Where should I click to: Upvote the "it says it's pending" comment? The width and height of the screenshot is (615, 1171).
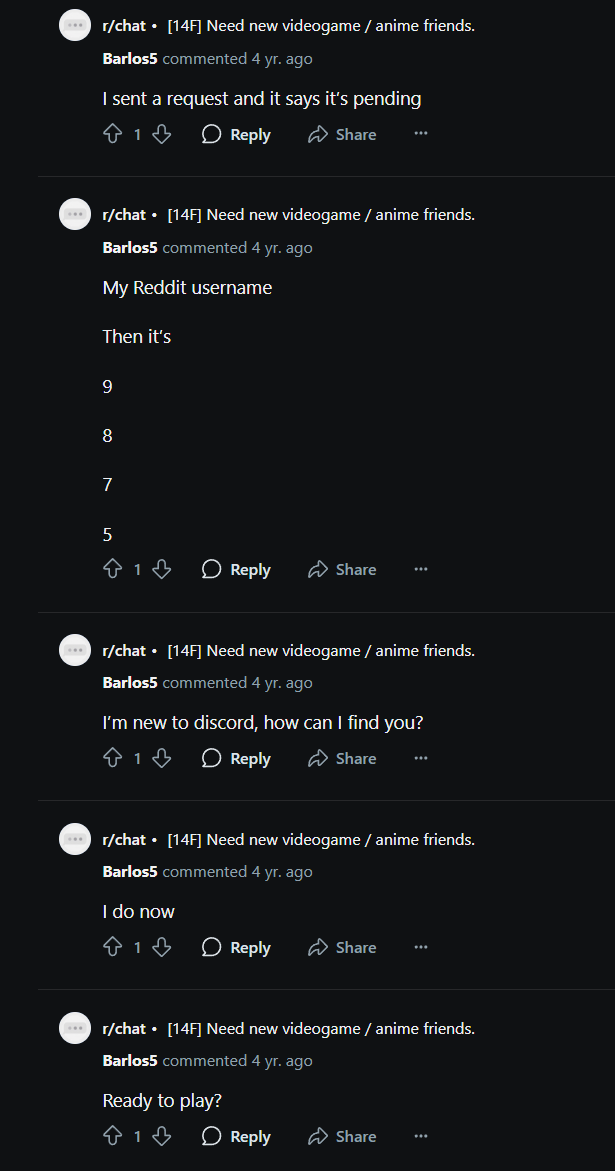point(113,134)
